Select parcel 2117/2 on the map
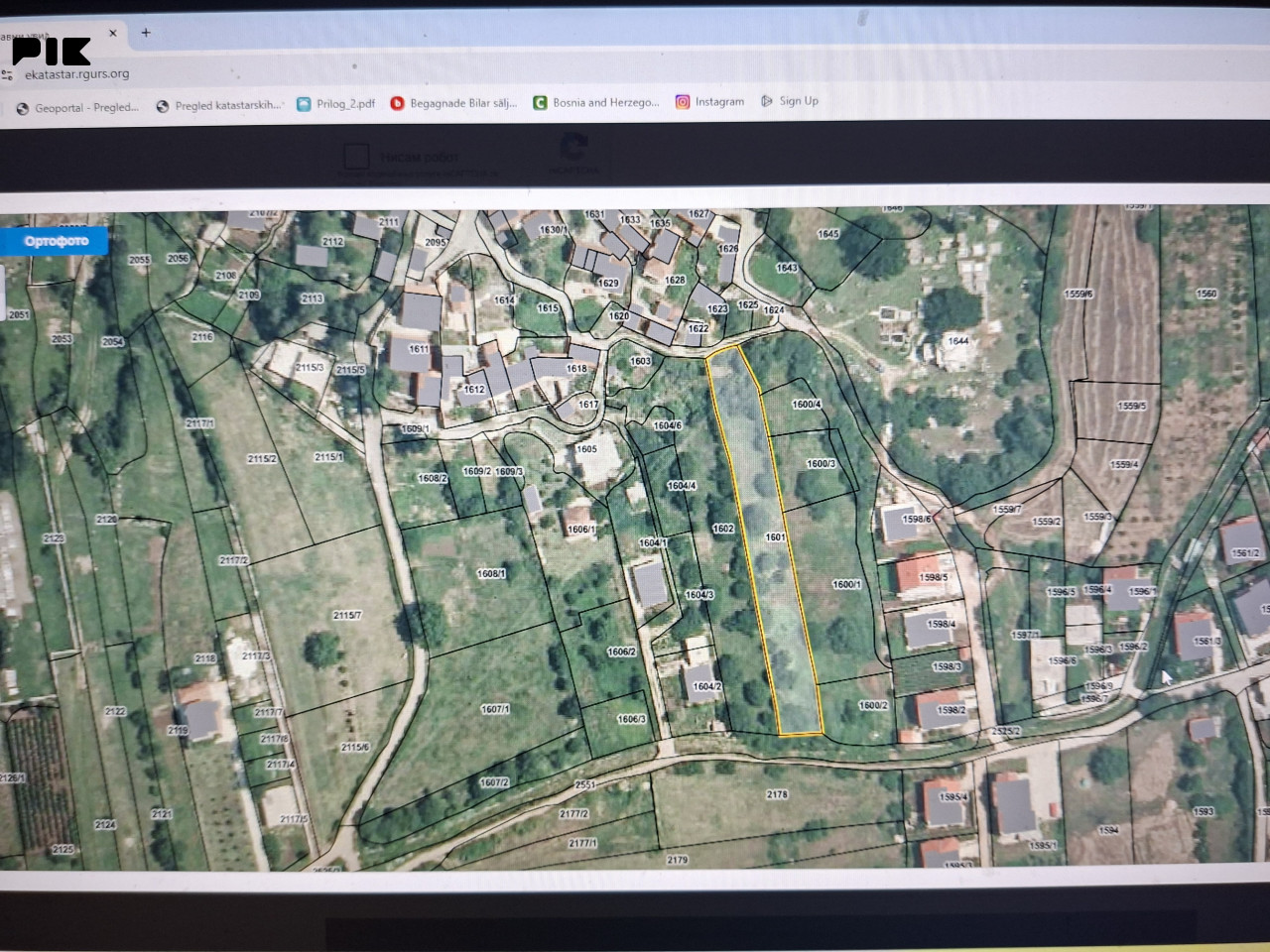 (233, 560)
